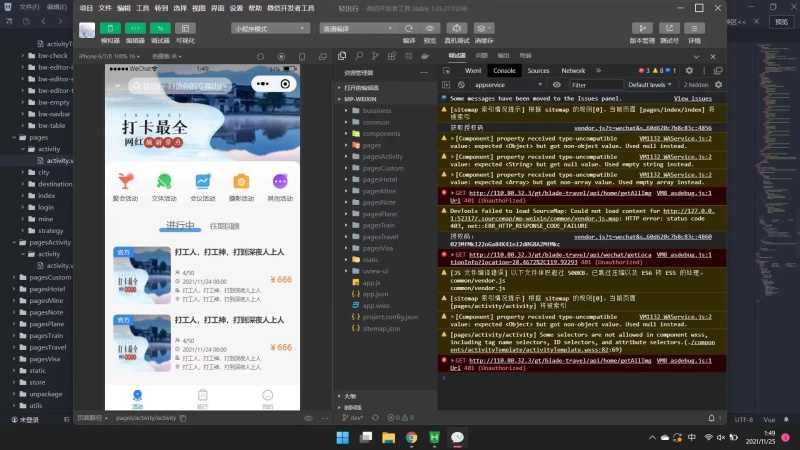
Task: Open the 小程序模式 mode dropdown
Action: click(271, 29)
